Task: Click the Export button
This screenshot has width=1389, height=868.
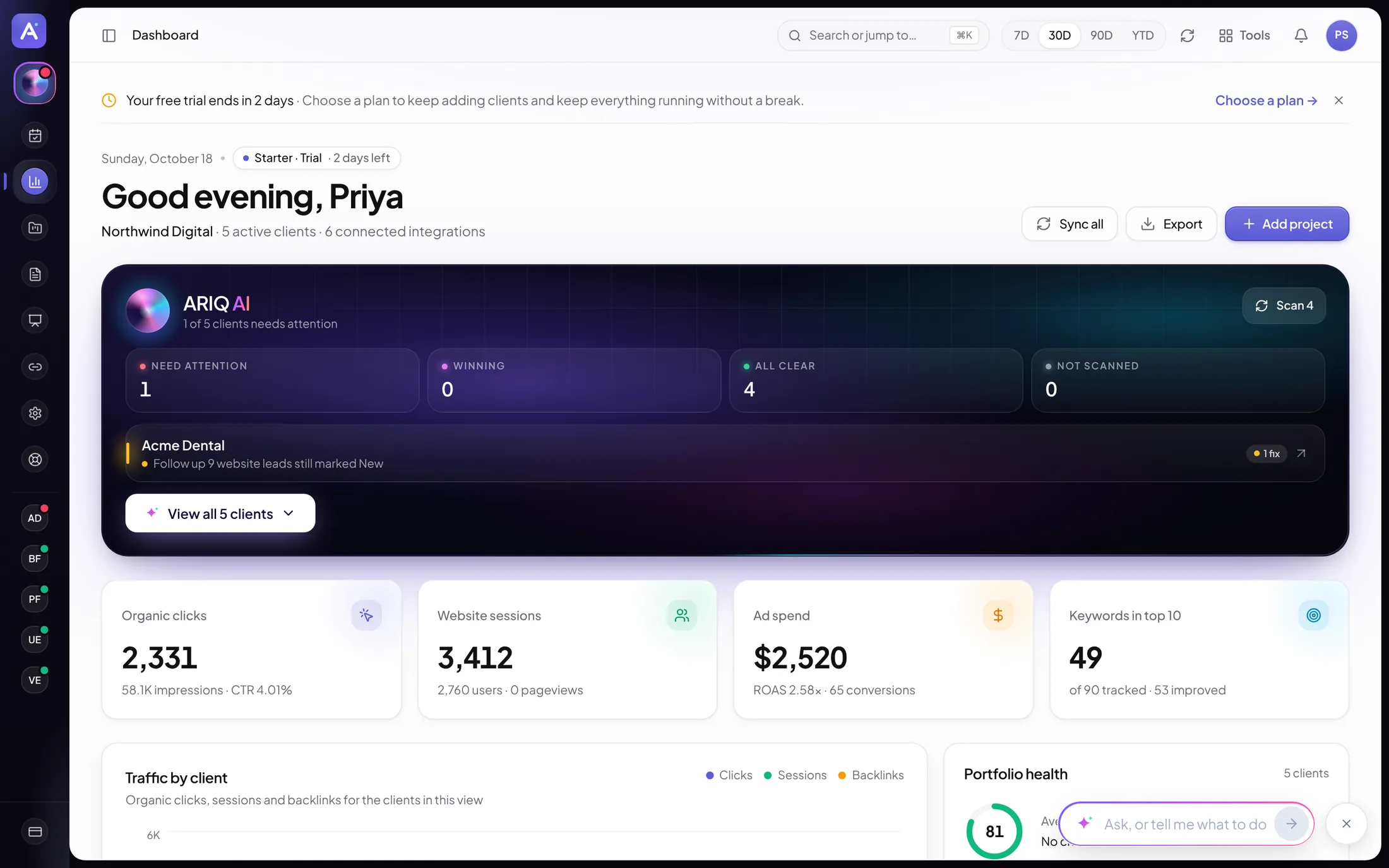Action: 1171,224
